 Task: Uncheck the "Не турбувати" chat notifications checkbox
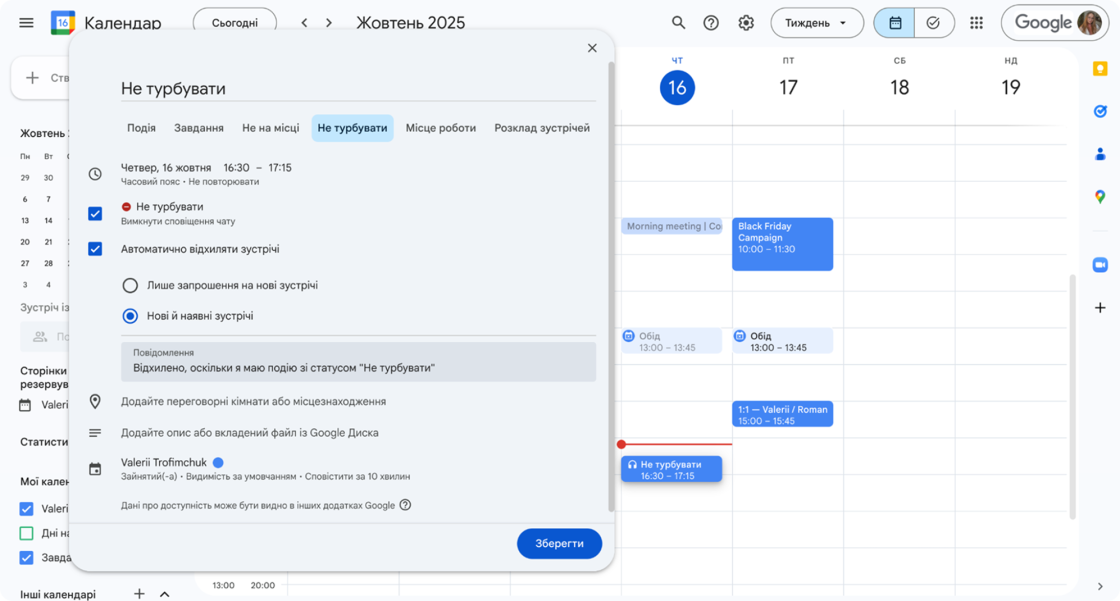coord(95,213)
